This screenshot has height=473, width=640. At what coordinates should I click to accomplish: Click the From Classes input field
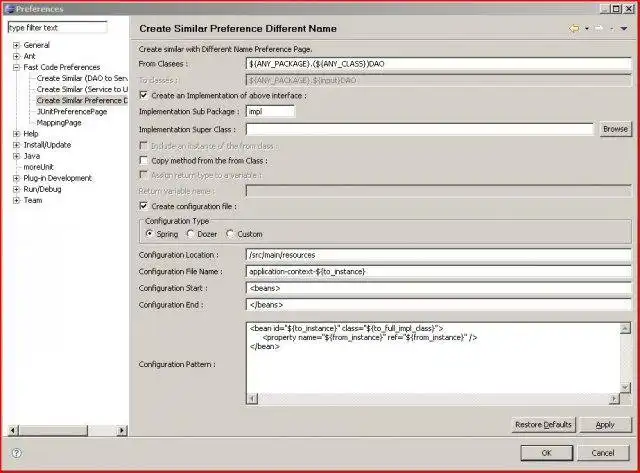click(x=438, y=64)
